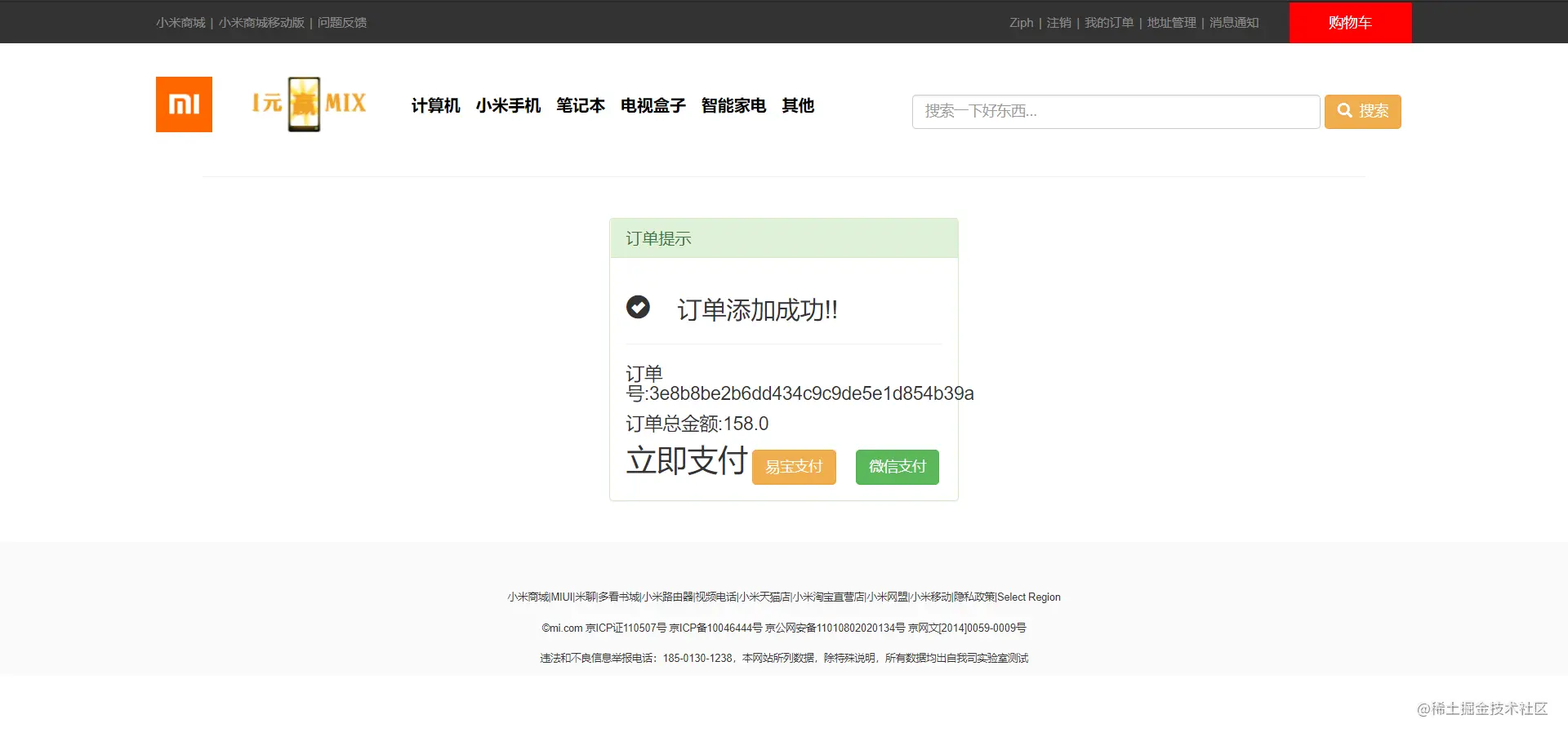Image resolution: width=1568 pixels, height=737 pixels.
Task: Open footer 小米路由器 link
Action: pos(668,597)
